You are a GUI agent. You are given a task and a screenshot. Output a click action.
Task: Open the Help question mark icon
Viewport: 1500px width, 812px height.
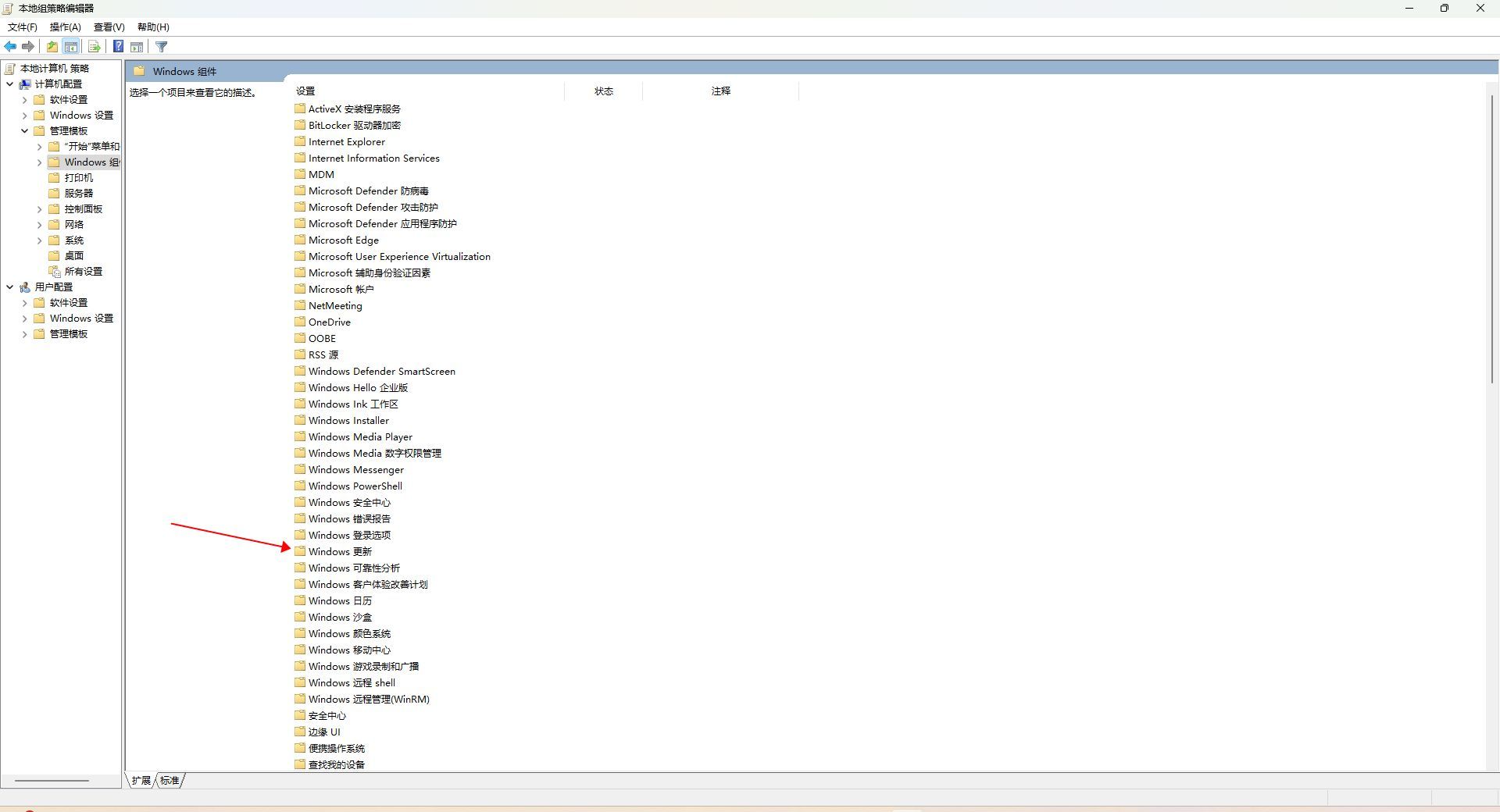click(x=118, y=47)
